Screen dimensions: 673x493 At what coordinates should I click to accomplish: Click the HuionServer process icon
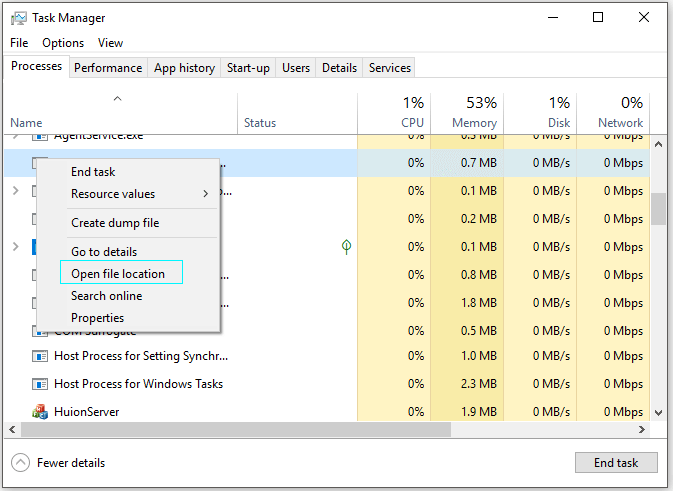40,412
